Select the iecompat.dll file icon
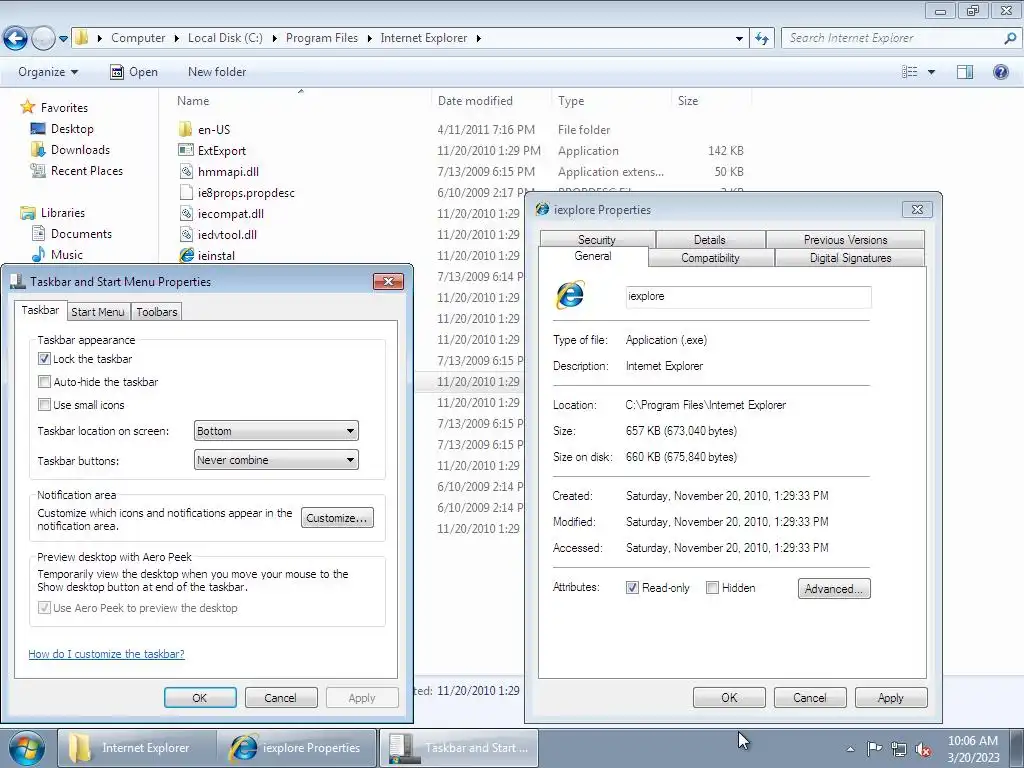The image size is (1024, 768). (185, 214)
